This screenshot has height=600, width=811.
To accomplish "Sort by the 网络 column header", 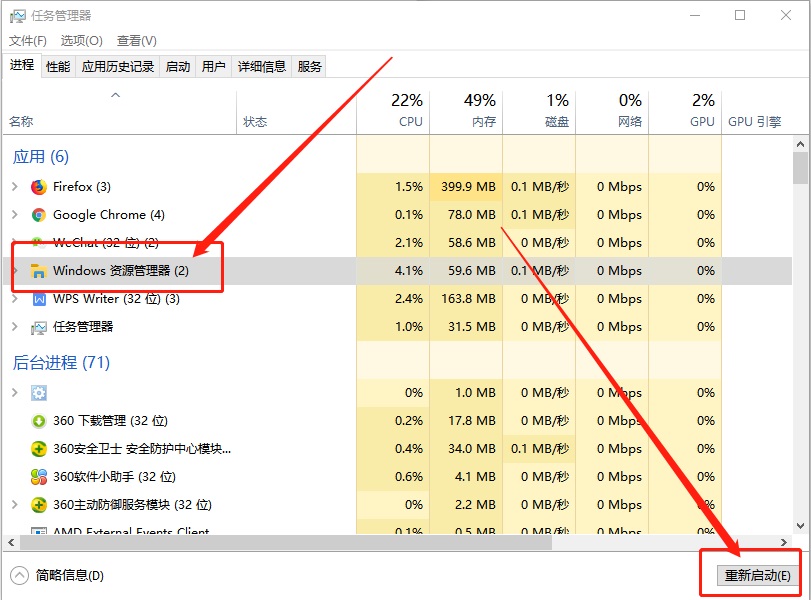I will 612,112.
